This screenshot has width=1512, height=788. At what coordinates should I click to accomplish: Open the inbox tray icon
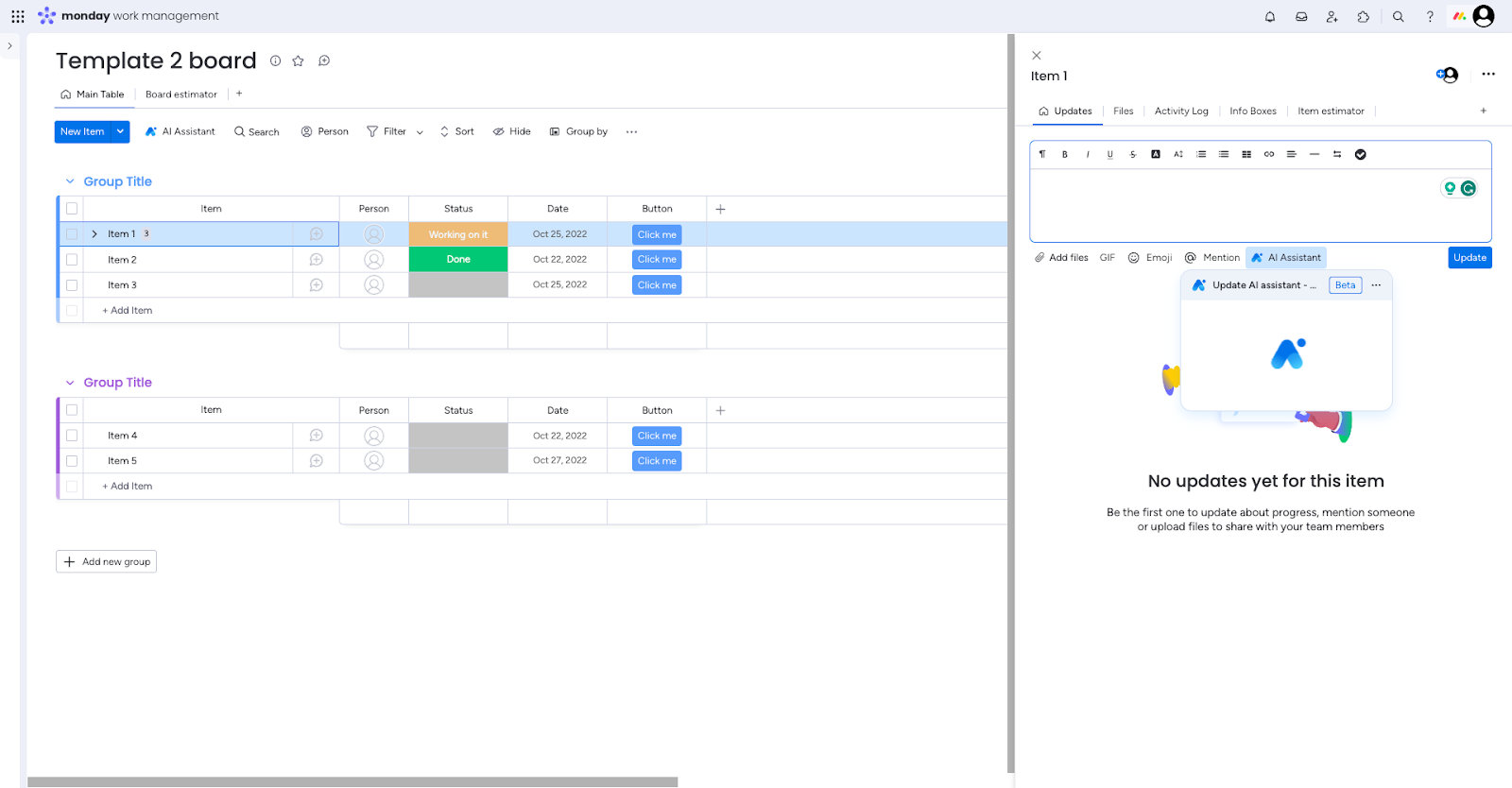pos(1301,16)
